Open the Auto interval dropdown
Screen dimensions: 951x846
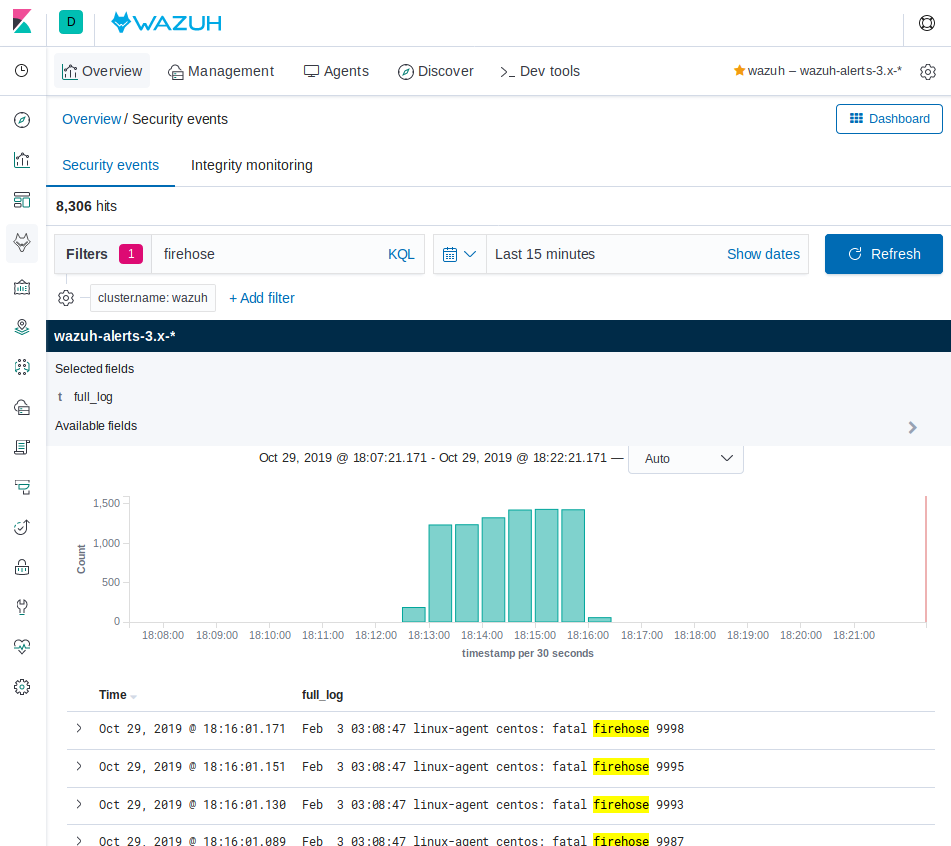point(685,458)
